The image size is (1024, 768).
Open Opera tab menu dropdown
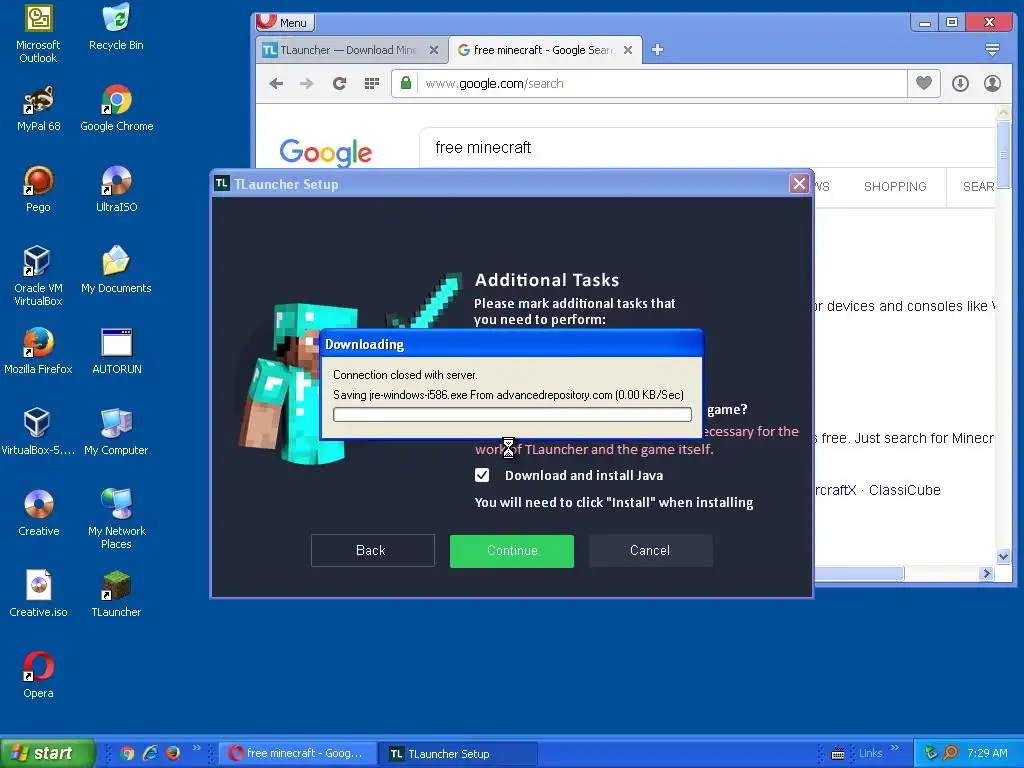tap(992, 50)
